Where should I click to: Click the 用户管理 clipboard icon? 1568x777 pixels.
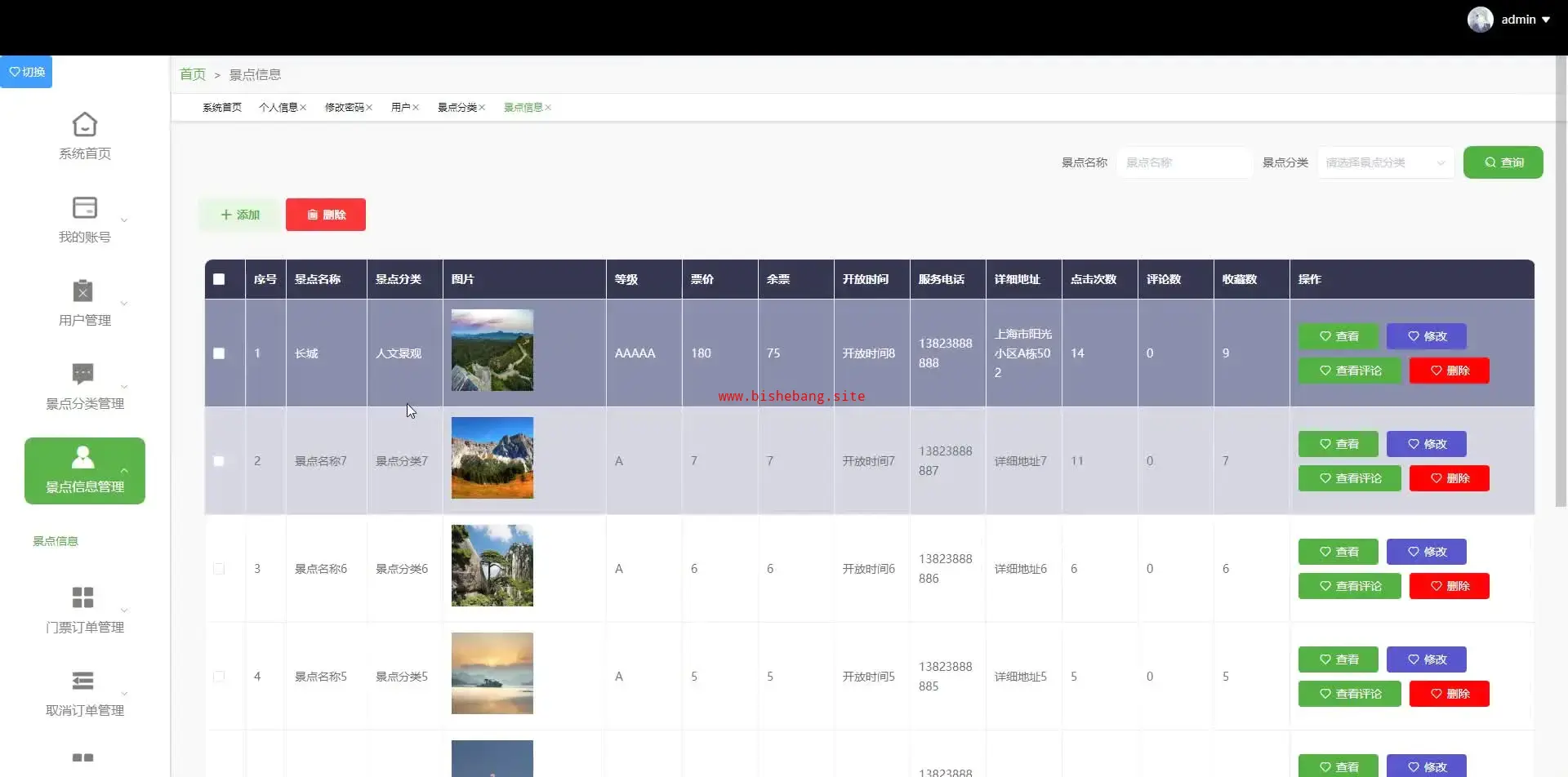click(83, 291)
